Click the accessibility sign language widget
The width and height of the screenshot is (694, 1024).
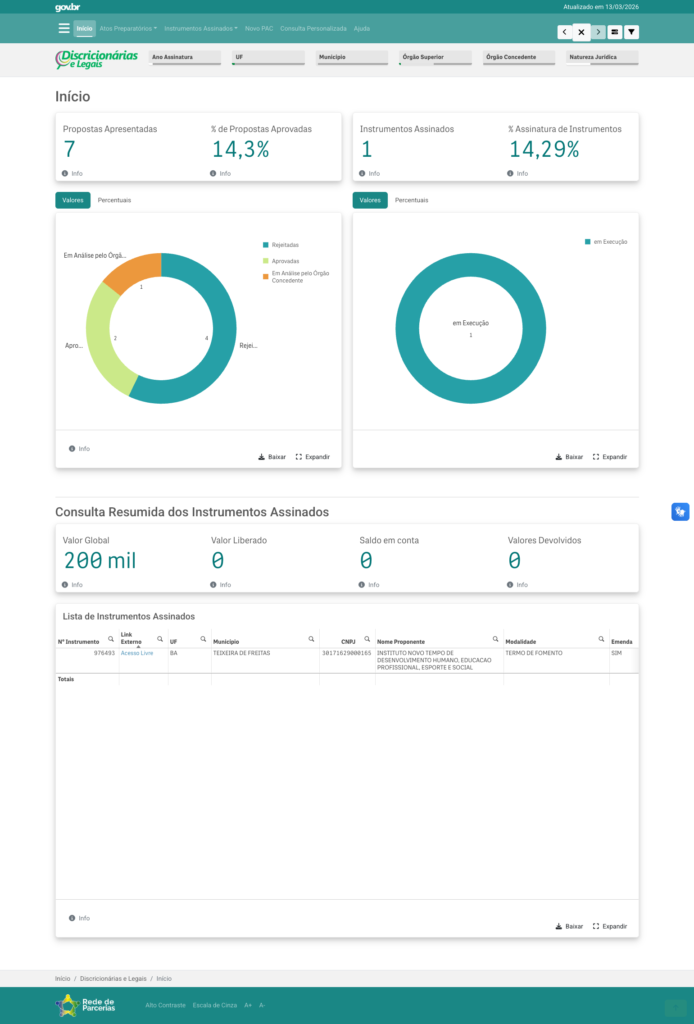(x=680, y=512)
